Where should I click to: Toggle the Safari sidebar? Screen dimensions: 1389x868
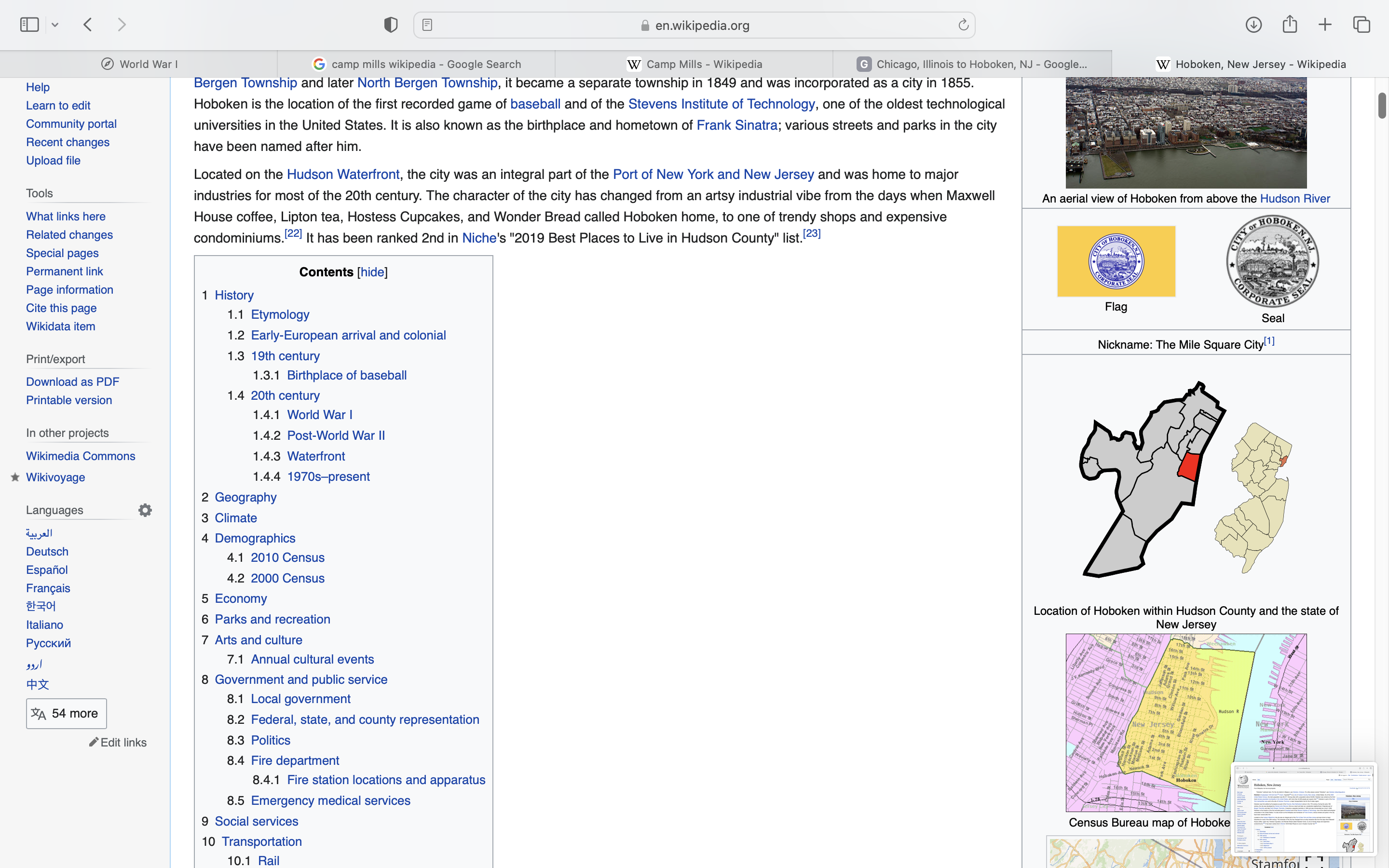[29, 25]
